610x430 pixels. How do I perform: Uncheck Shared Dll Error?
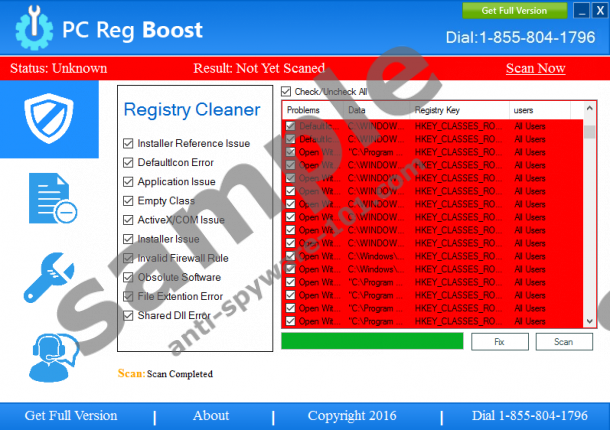[128, 316]
